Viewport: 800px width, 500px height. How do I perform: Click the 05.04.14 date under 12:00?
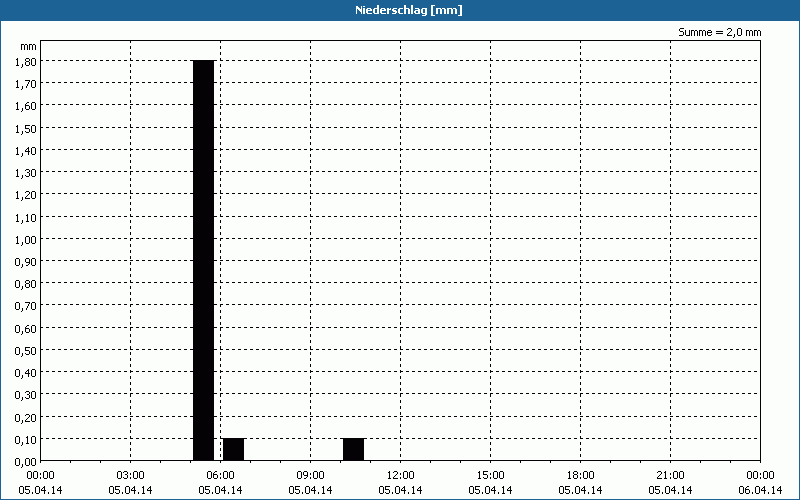coord(401,490)
